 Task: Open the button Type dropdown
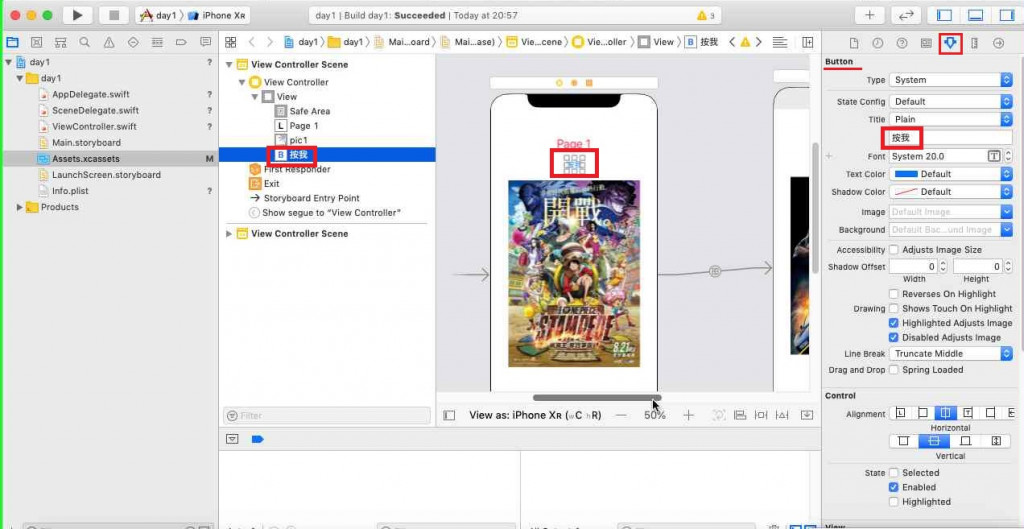click(951, 80)
